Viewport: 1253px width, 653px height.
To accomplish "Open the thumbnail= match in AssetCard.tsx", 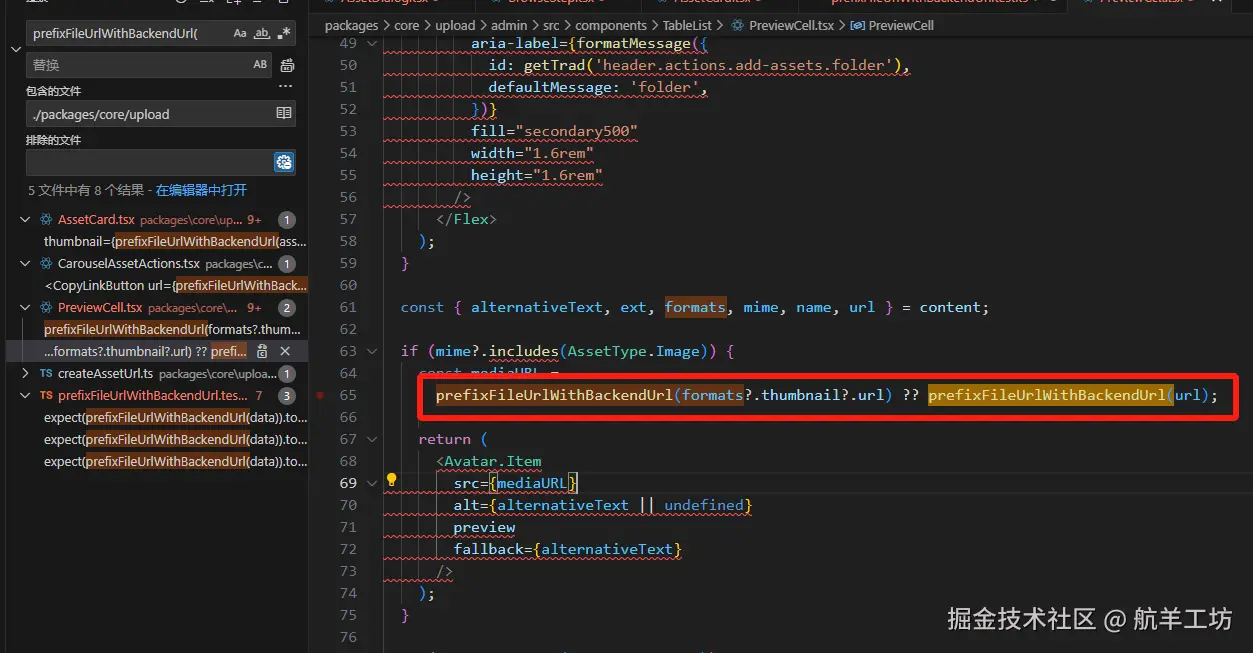I will [175, 242].
